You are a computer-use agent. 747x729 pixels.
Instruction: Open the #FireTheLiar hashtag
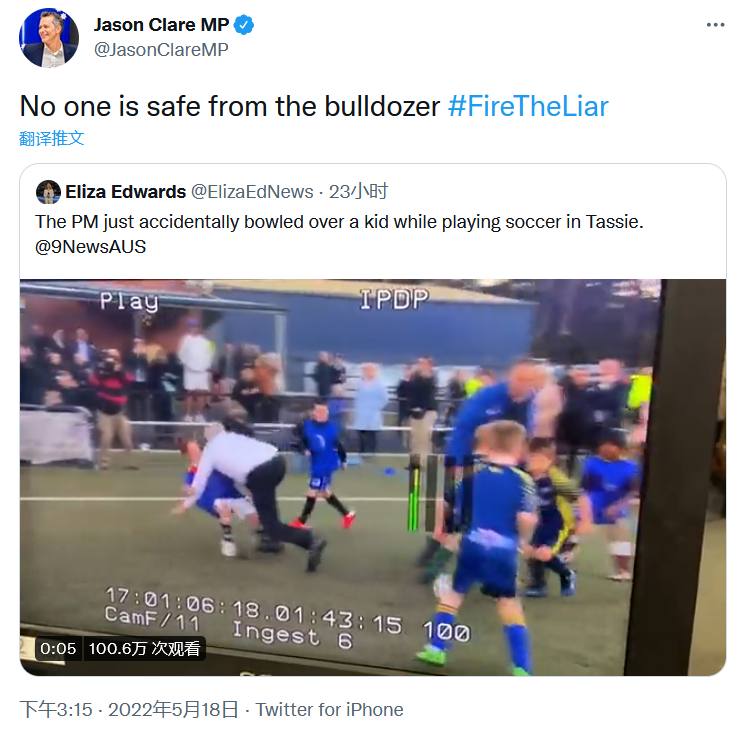pyautogui.click(x=527, y=107)
